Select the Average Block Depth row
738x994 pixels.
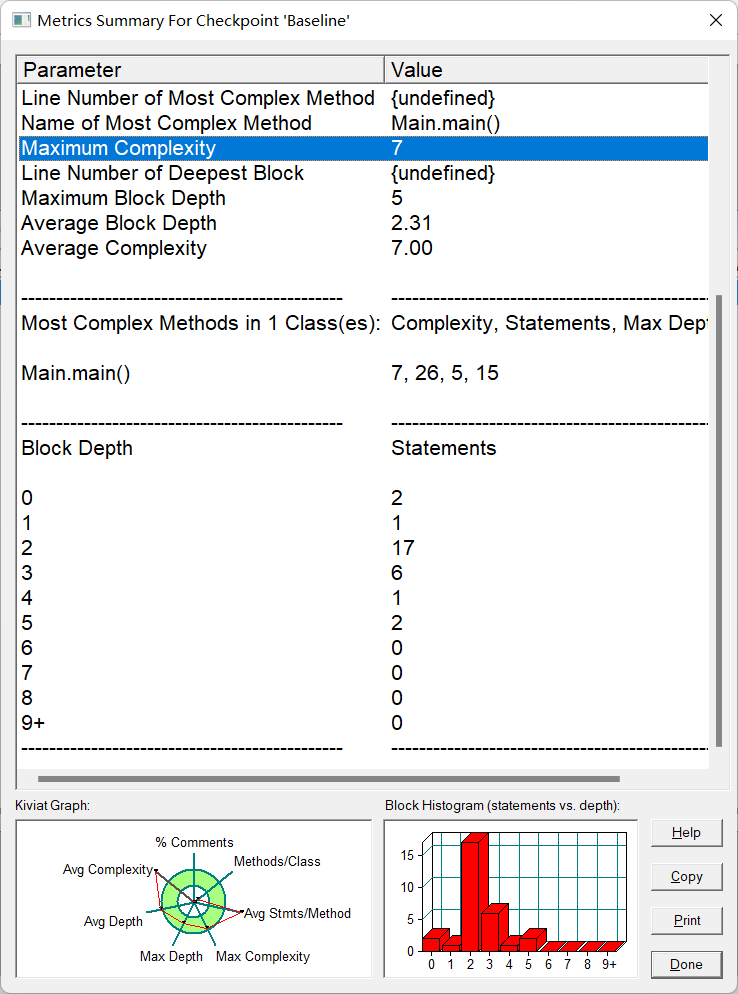click(x=363, y=223)
